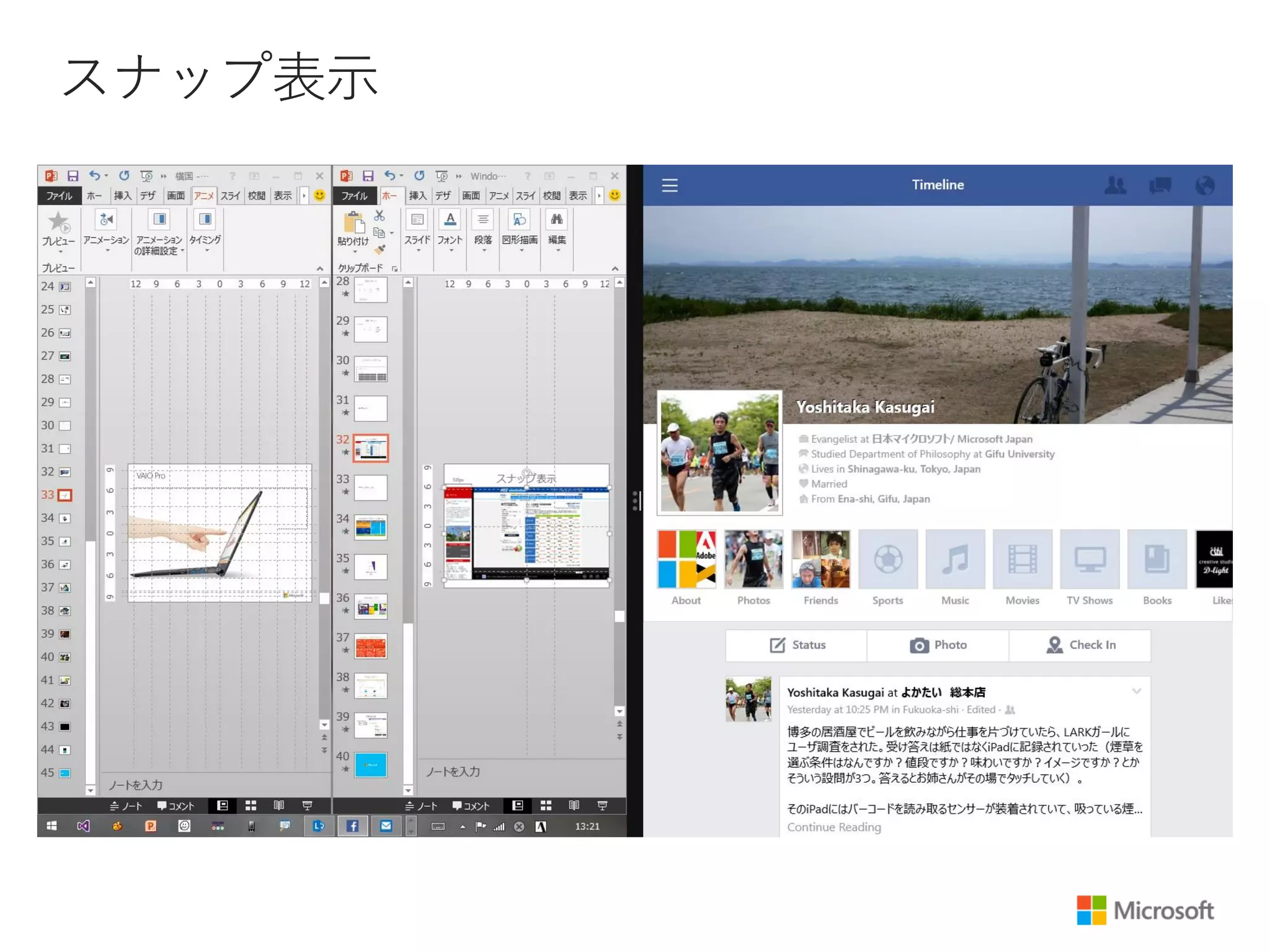Open Facebook notifications globe icon

[x=1205, y=185]
